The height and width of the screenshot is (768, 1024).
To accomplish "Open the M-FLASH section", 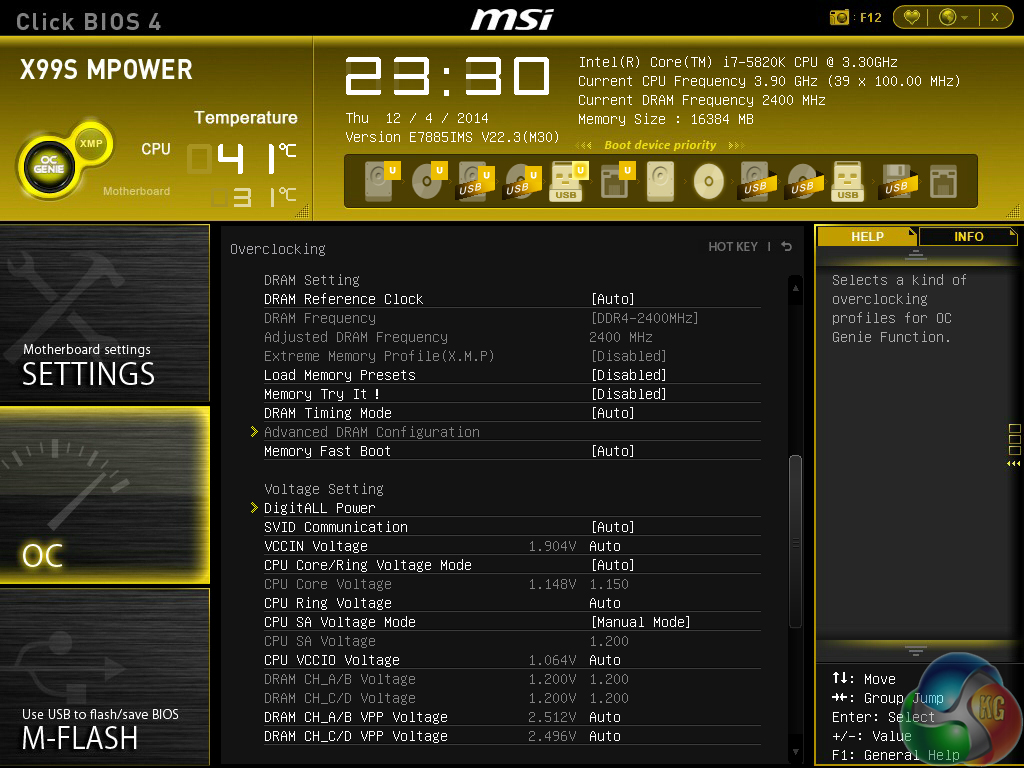I will (x=104, y=676).
